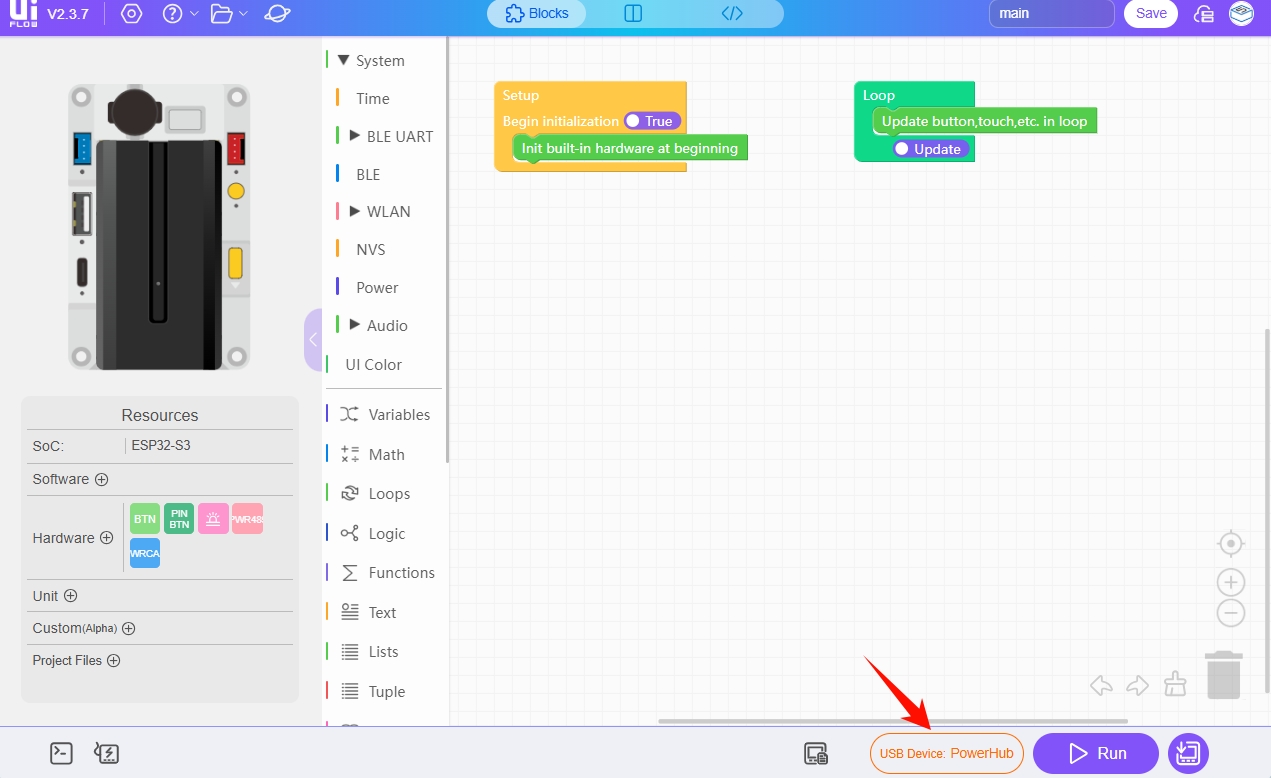Click the redo arrow icon
The width and height of the screenshot is (1271, 778).
pos(1138,685)
